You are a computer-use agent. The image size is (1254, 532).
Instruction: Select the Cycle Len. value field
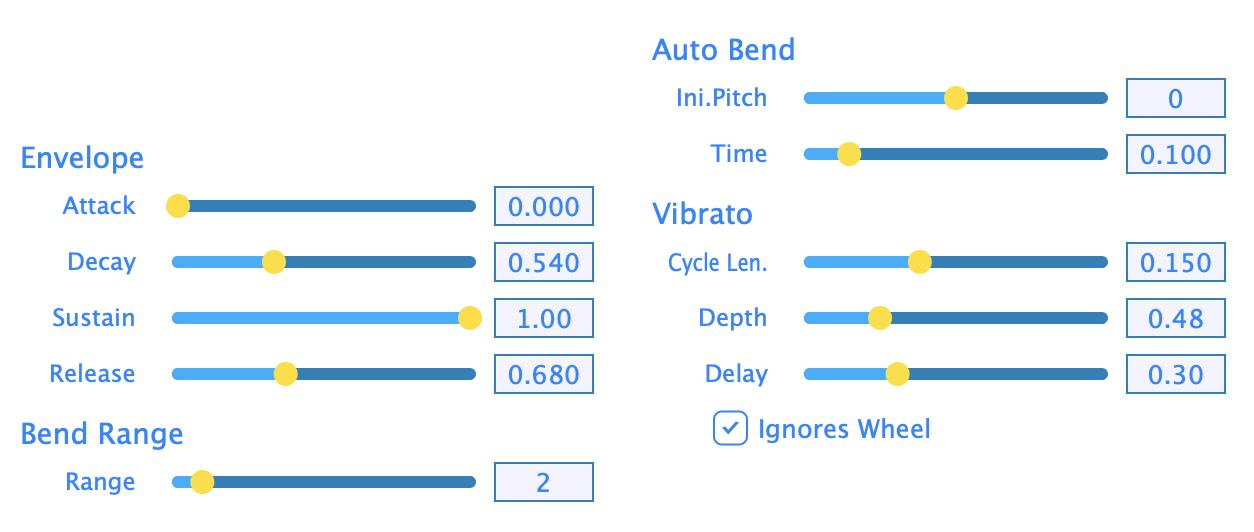(1176, 263)
